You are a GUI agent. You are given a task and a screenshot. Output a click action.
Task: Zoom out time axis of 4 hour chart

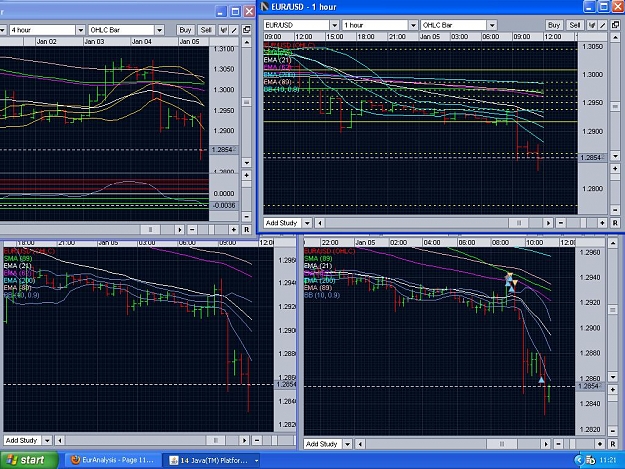(x=192, y=230)
